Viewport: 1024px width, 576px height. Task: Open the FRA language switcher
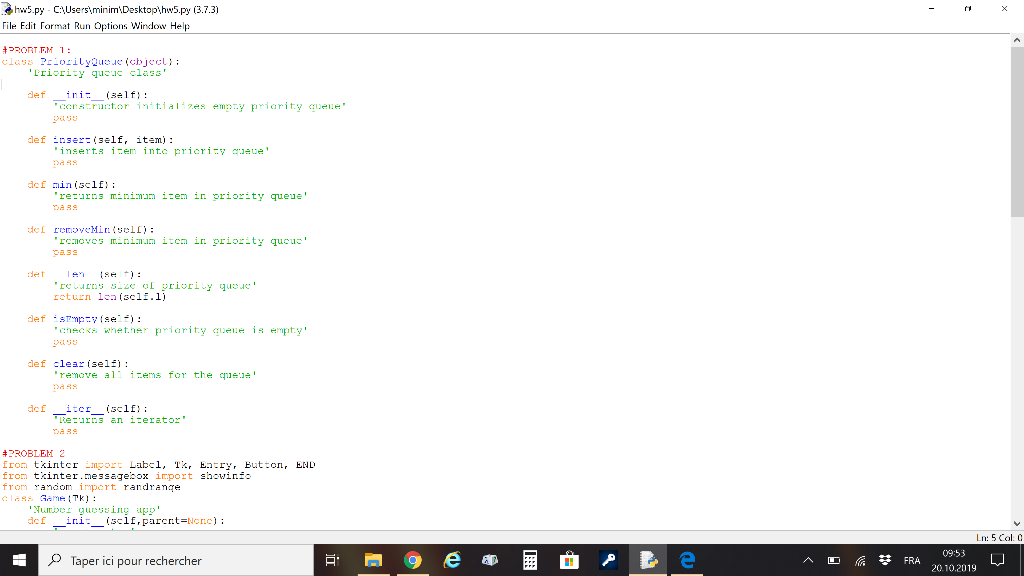909,561
